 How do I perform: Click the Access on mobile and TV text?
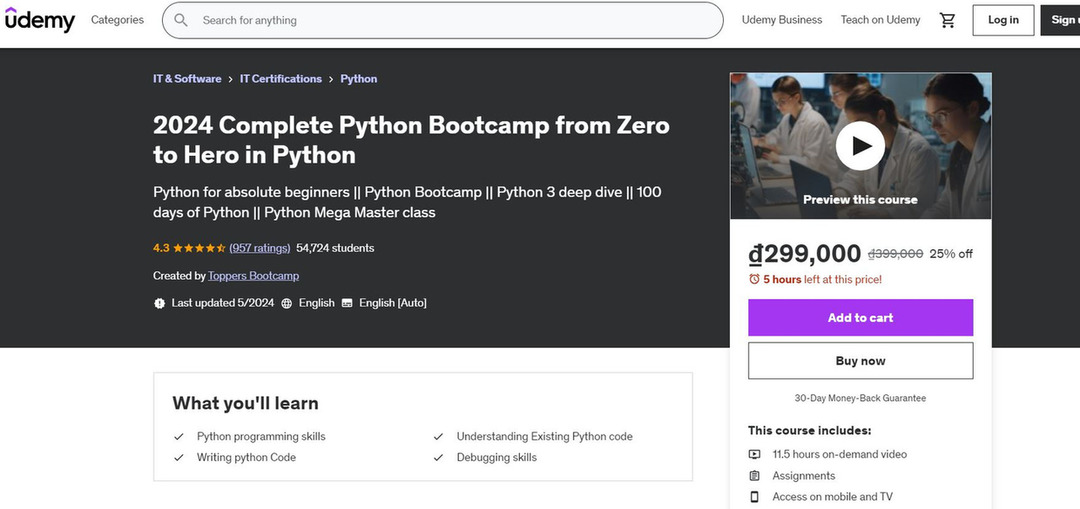pos(833,497)
